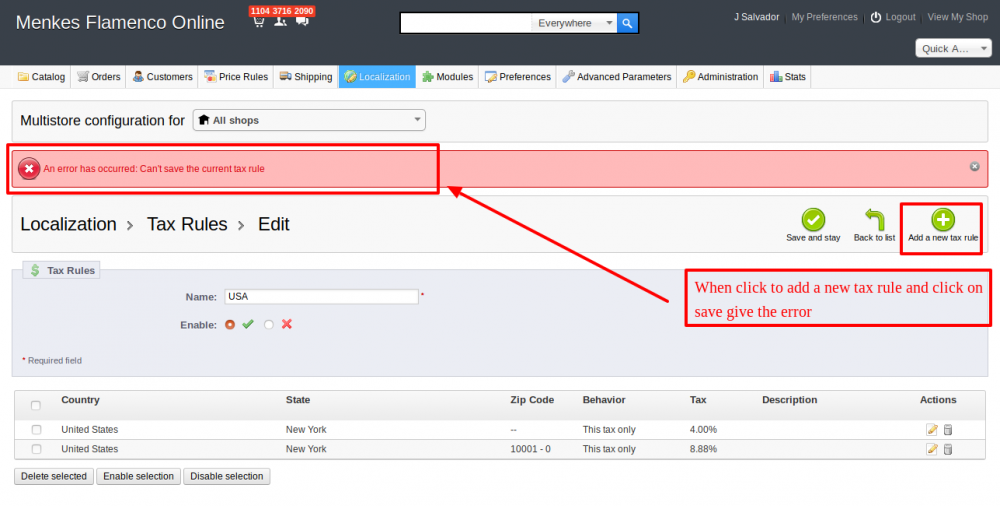This screenshot has height=506, width=1000.
Task: Open the Stats menu
Action: (x=788, y=77)
